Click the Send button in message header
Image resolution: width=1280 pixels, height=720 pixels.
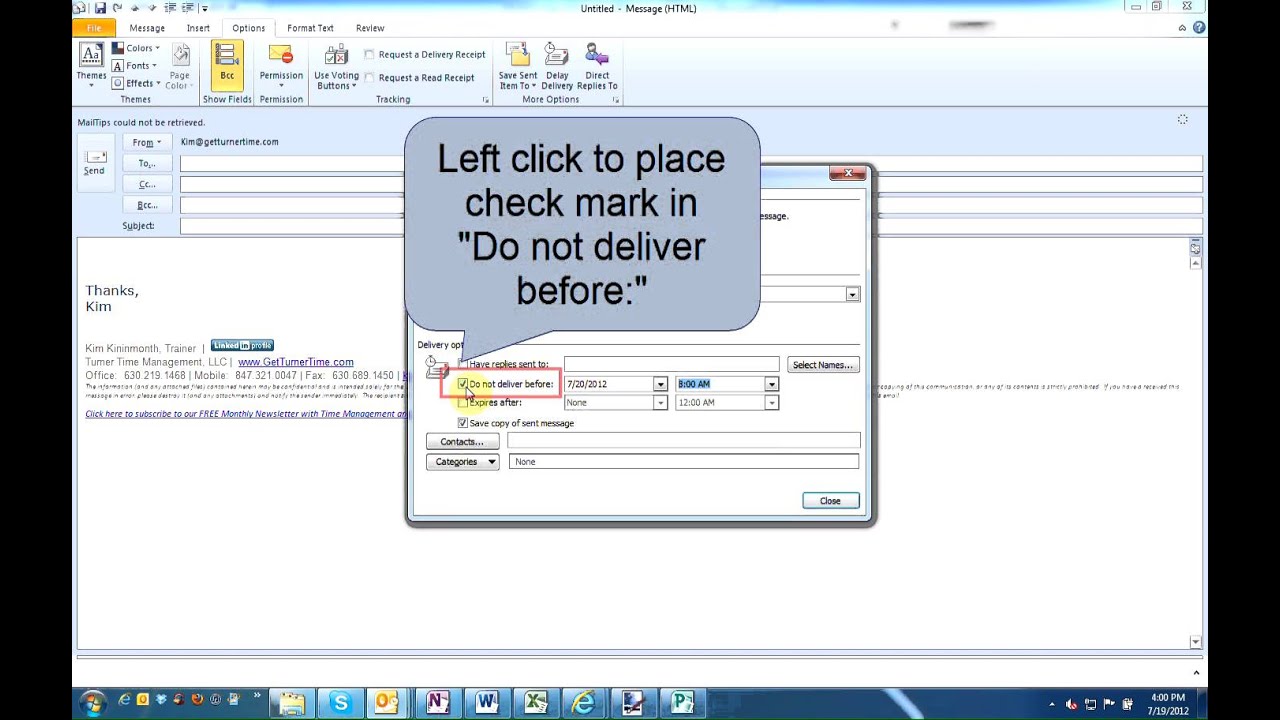(94, 161)
